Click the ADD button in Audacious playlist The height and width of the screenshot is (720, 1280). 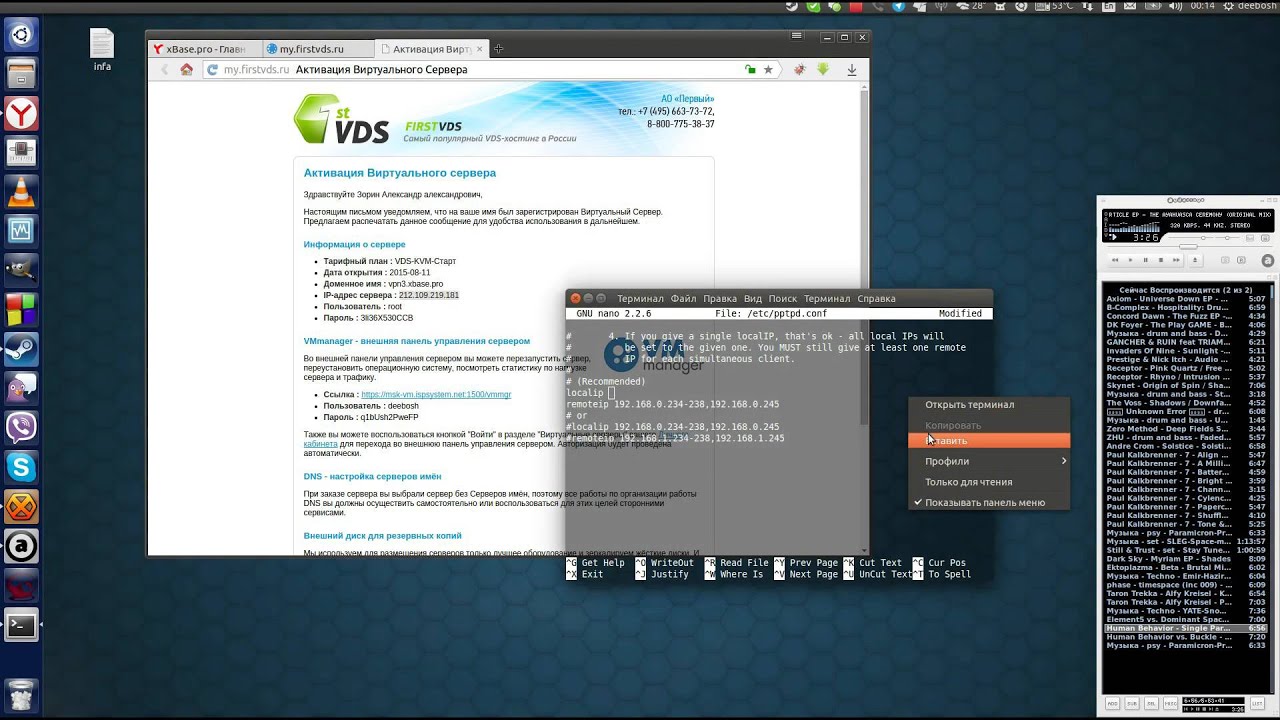(x=1112, y=703)
